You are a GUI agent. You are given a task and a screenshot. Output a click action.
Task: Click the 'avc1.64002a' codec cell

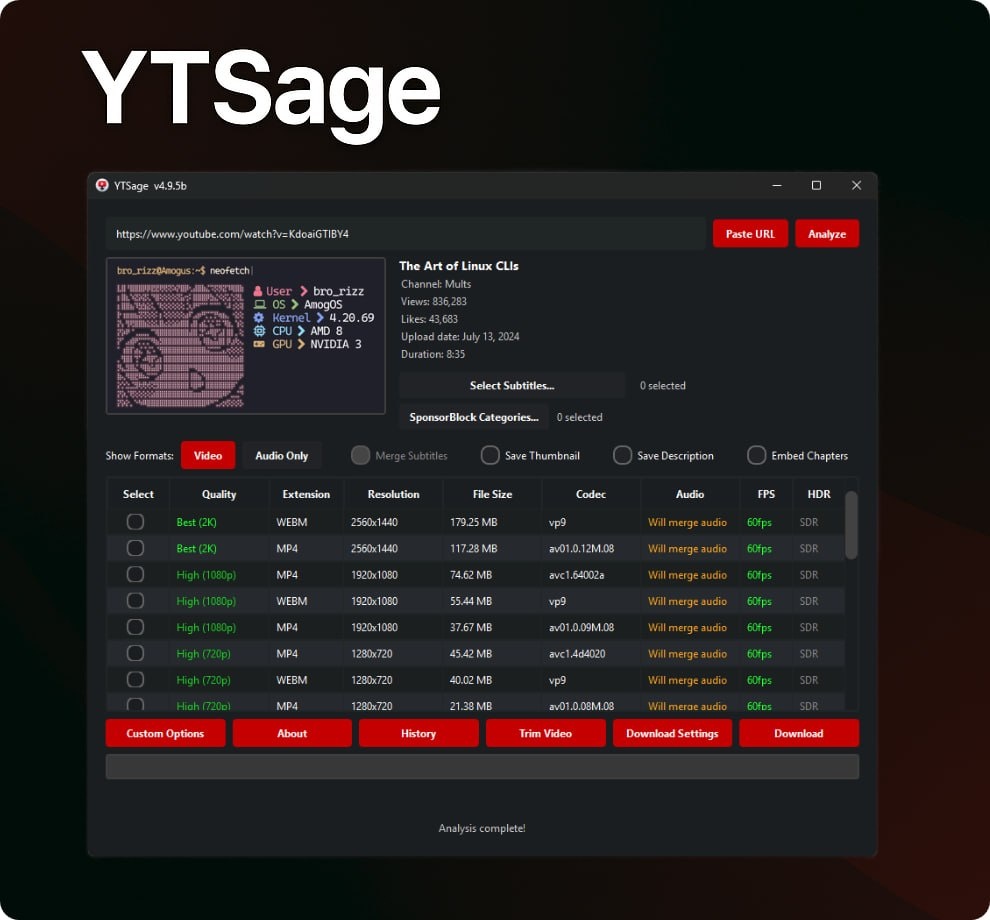coord(576,575)
